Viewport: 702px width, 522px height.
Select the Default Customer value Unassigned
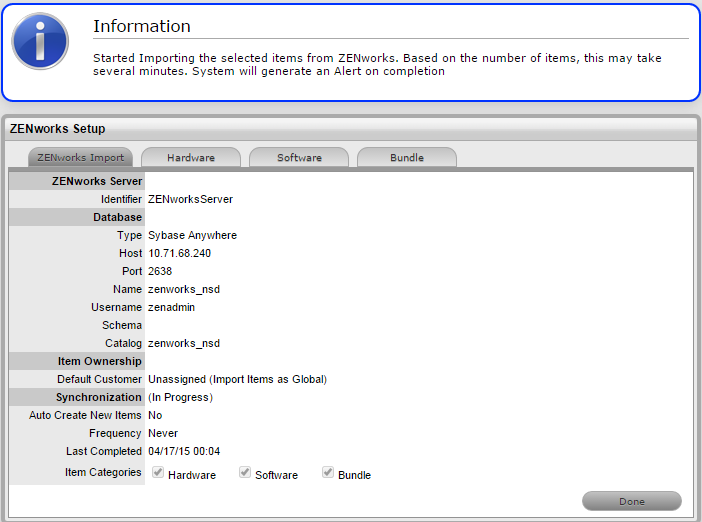tap(237, 379)
